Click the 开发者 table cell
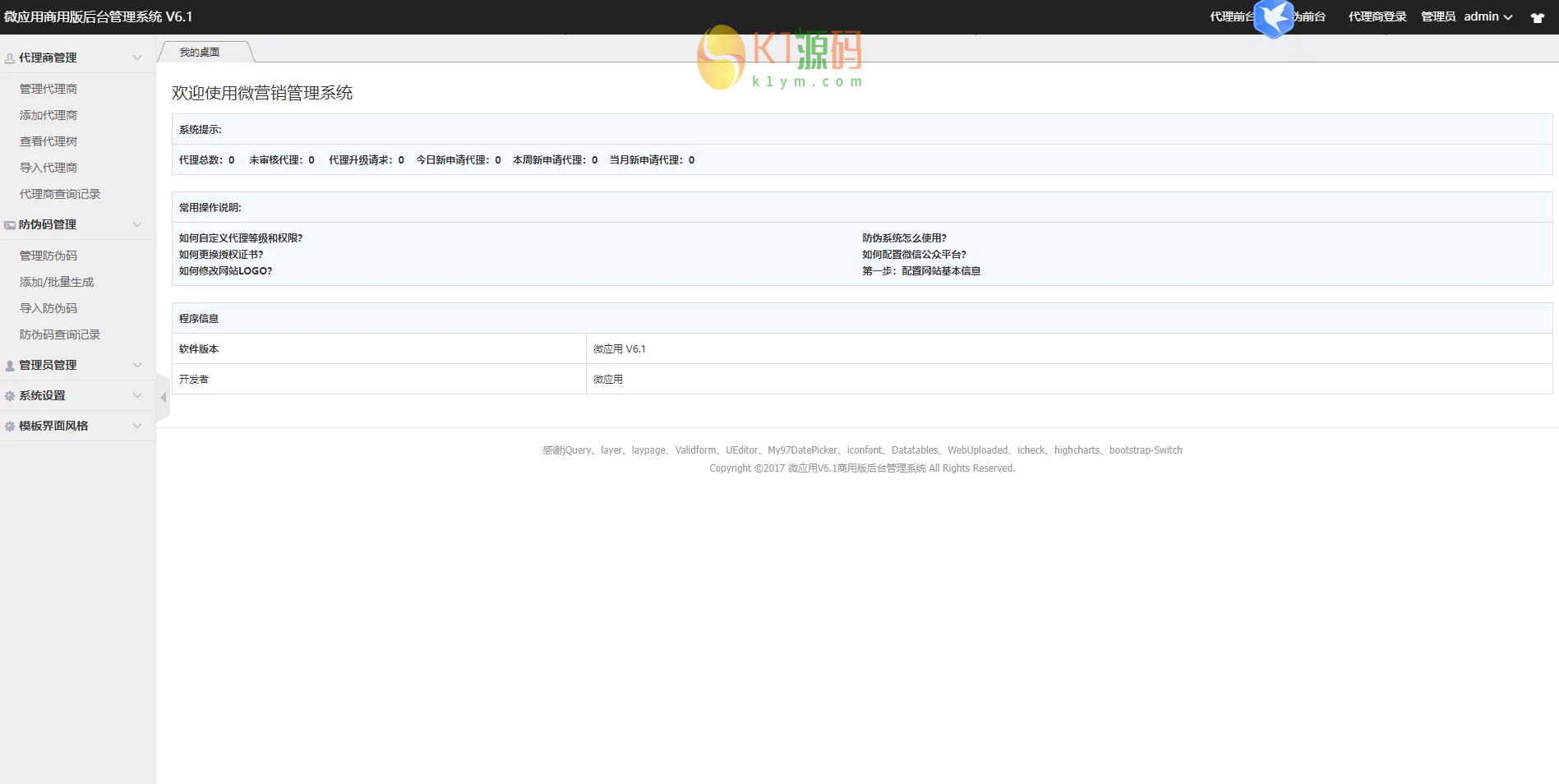The width and height of the screenshot is (1559, 784). 379,380
